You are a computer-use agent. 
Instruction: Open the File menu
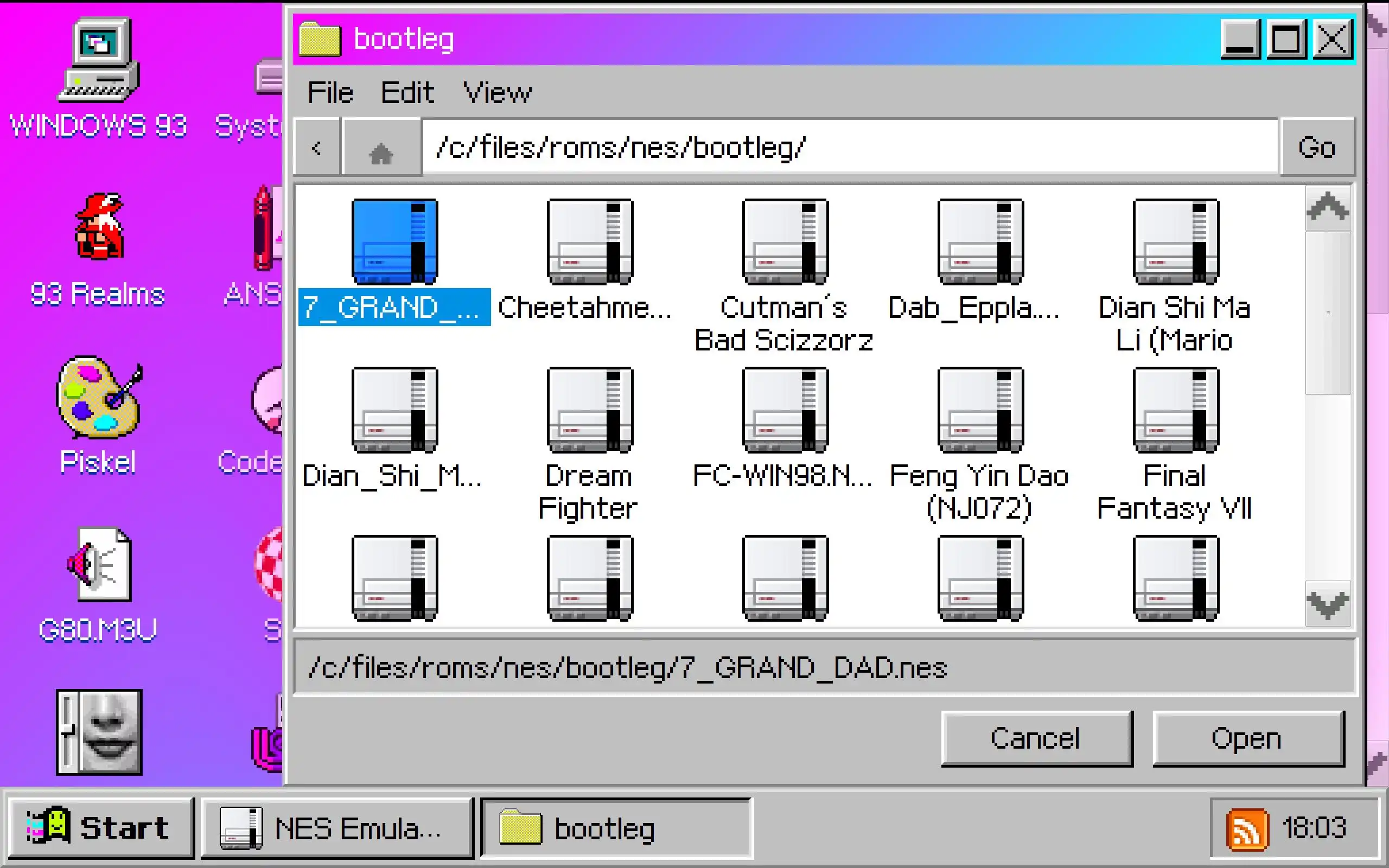point(330,93)
